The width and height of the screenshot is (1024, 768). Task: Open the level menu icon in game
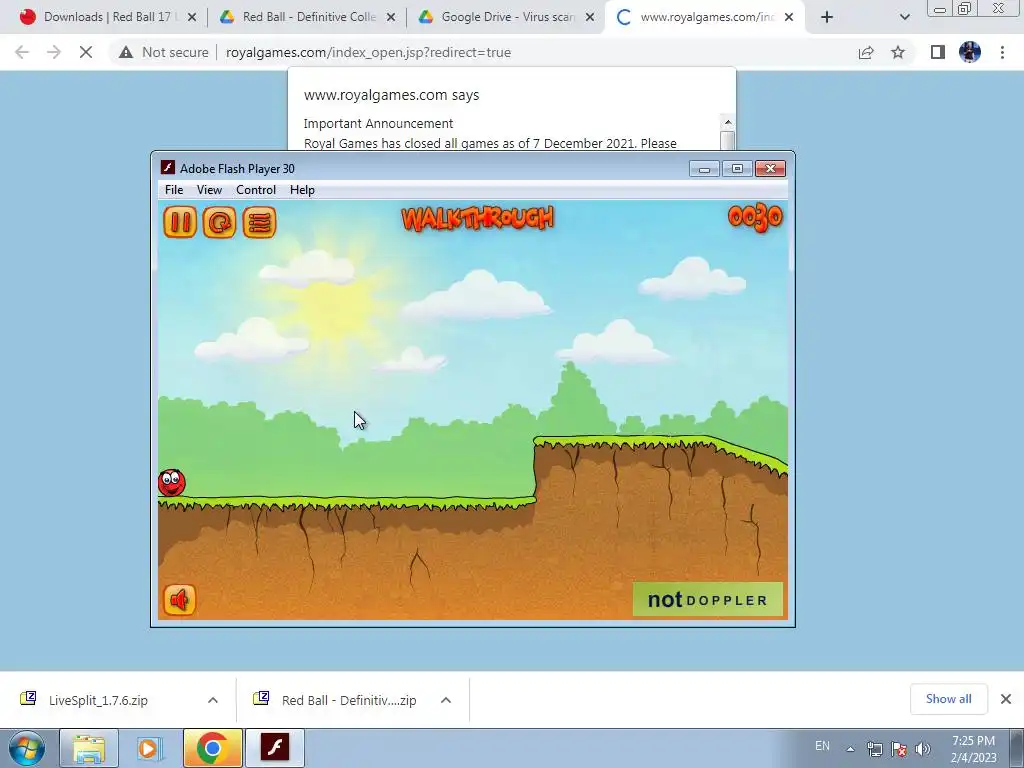point(259,222)
